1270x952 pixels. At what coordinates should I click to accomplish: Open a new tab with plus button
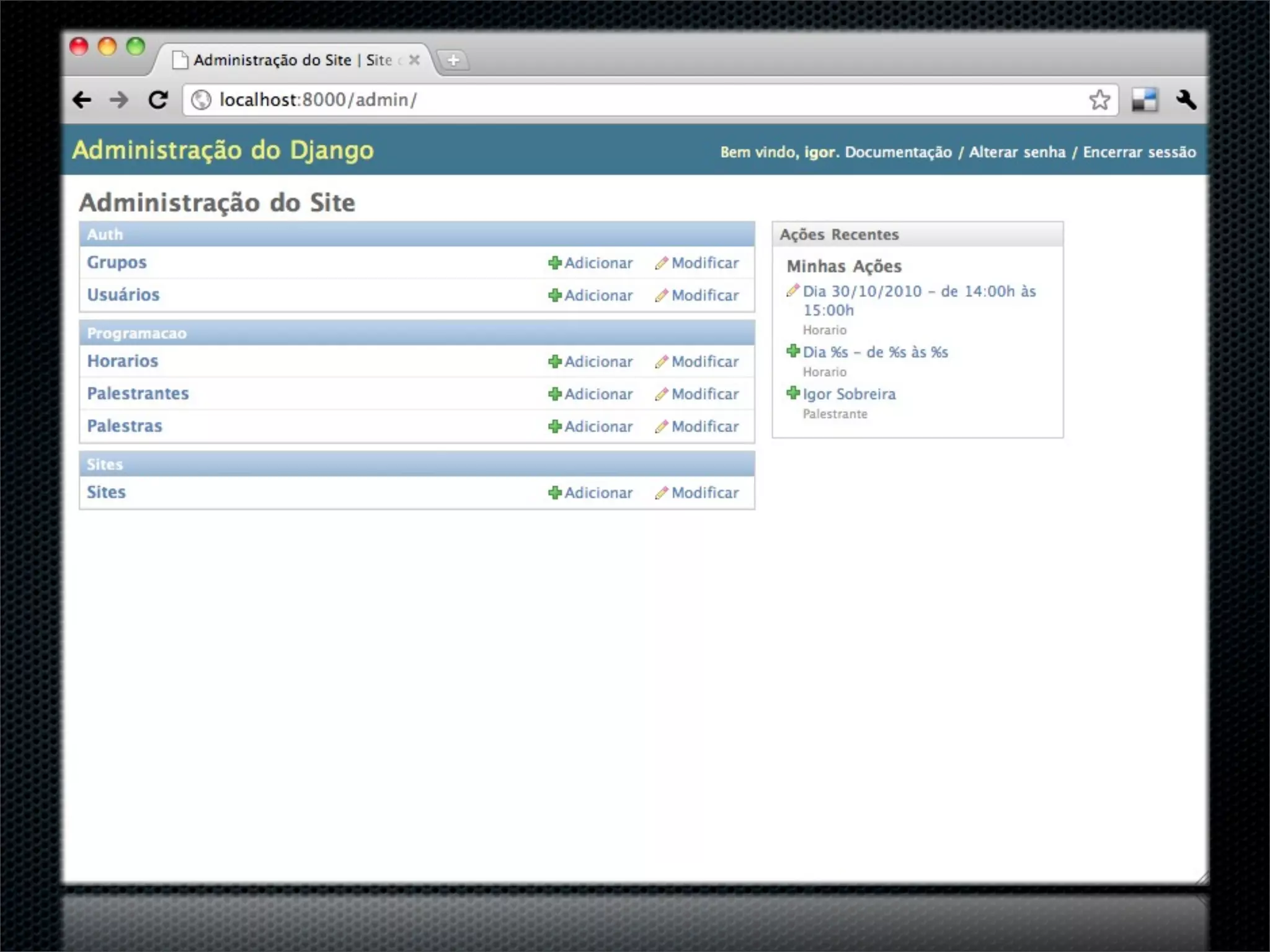pyautogui.click(x=453, y=60)
